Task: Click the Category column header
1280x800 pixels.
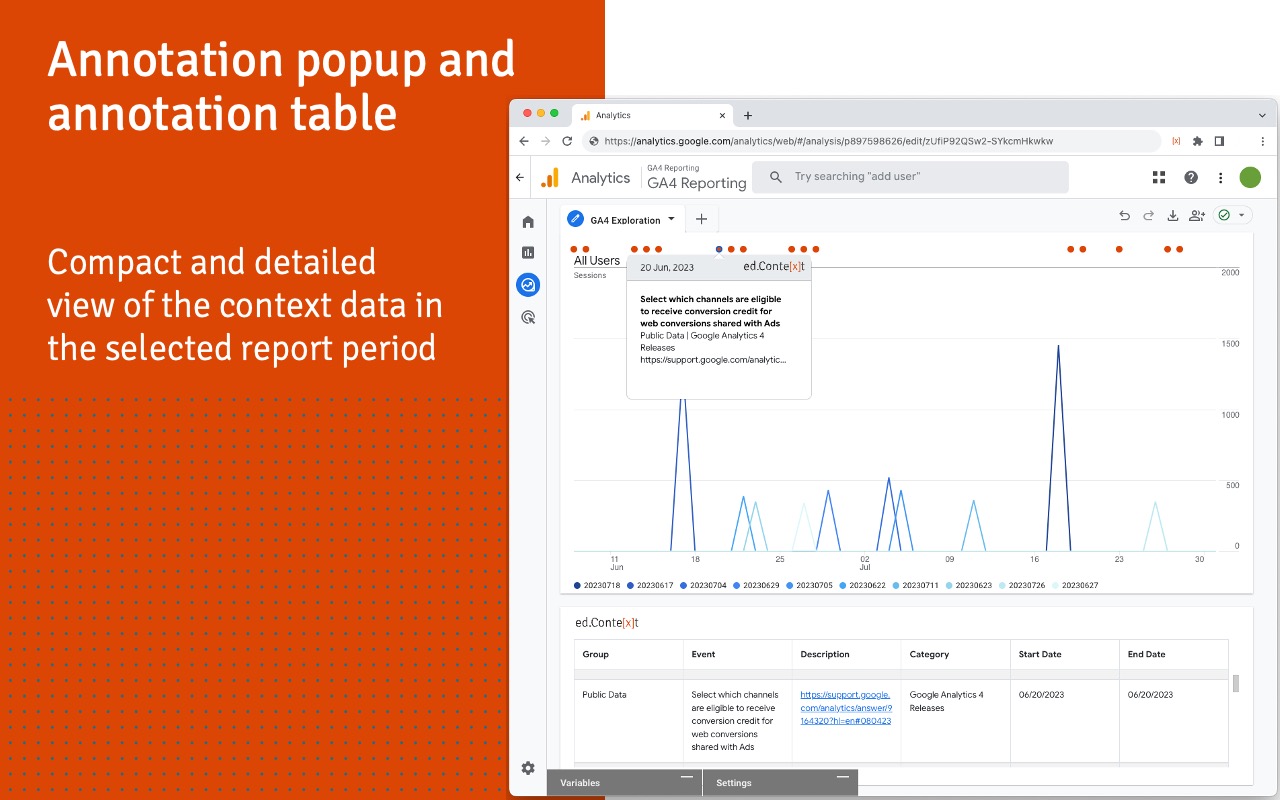Action: (956, 654)
